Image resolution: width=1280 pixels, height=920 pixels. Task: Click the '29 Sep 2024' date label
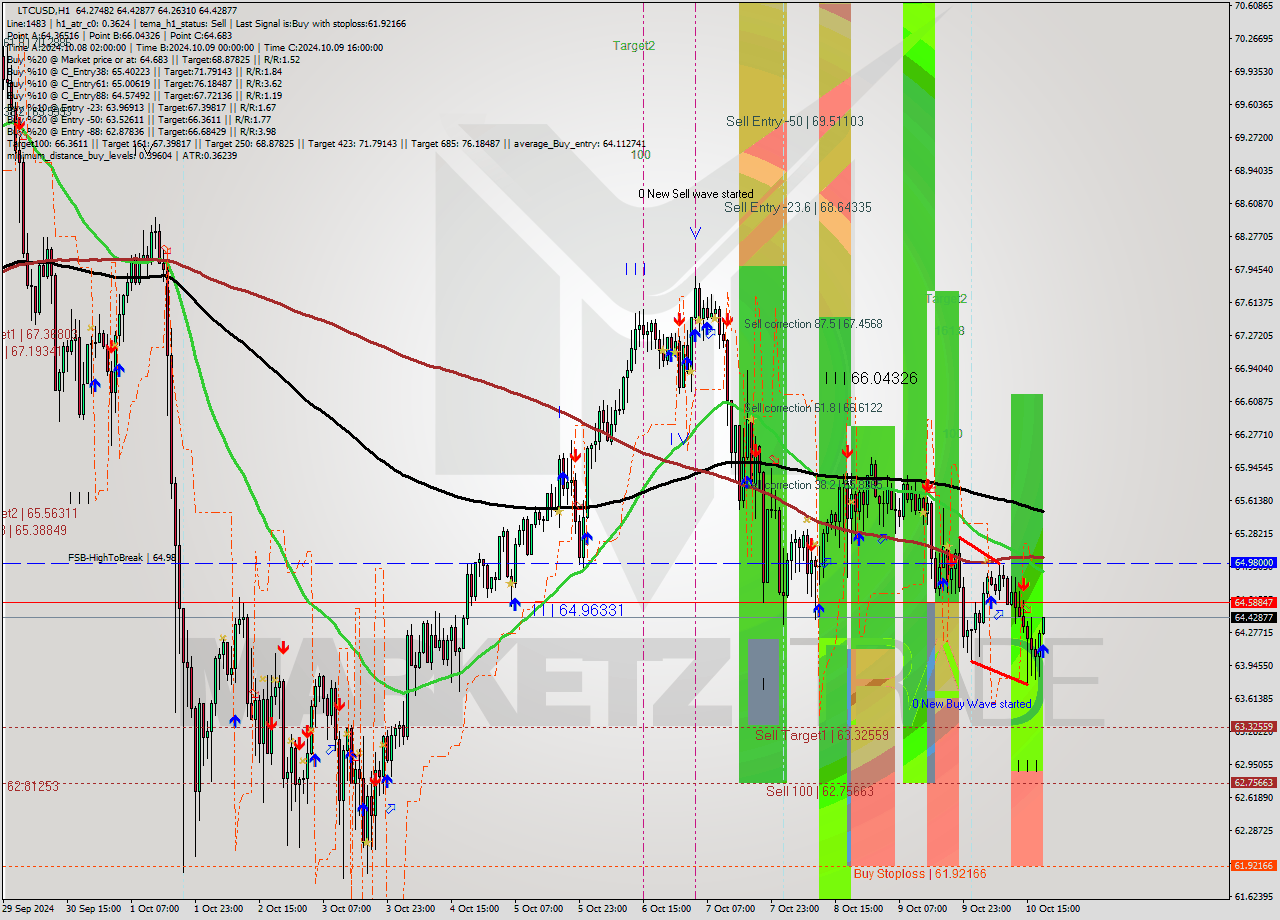(28, 909)
